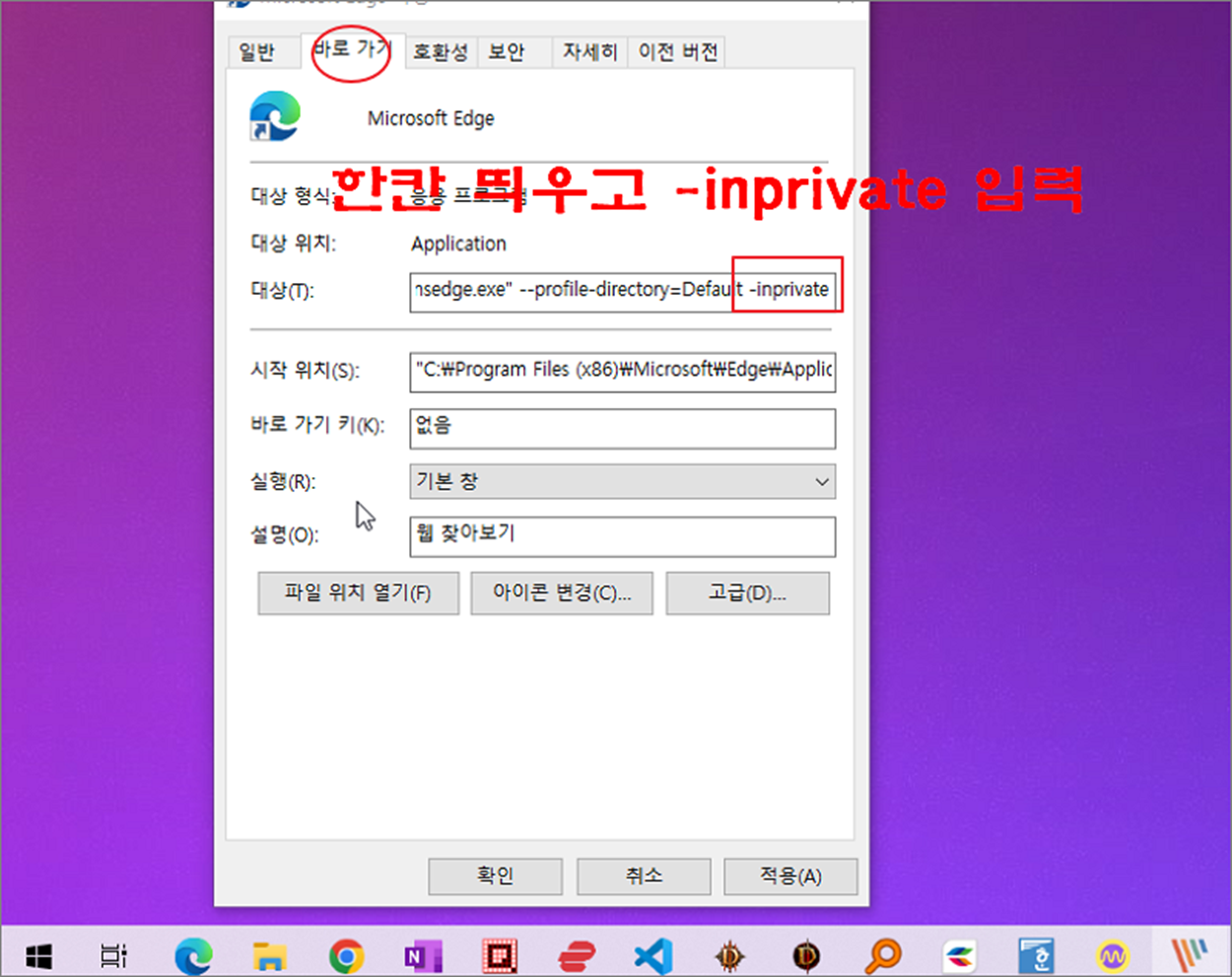Viewport: 1232px width, 977px height.
Task: Open the second Diablo icon with red border
Action: pyautogui.click(x=806, y=955)
